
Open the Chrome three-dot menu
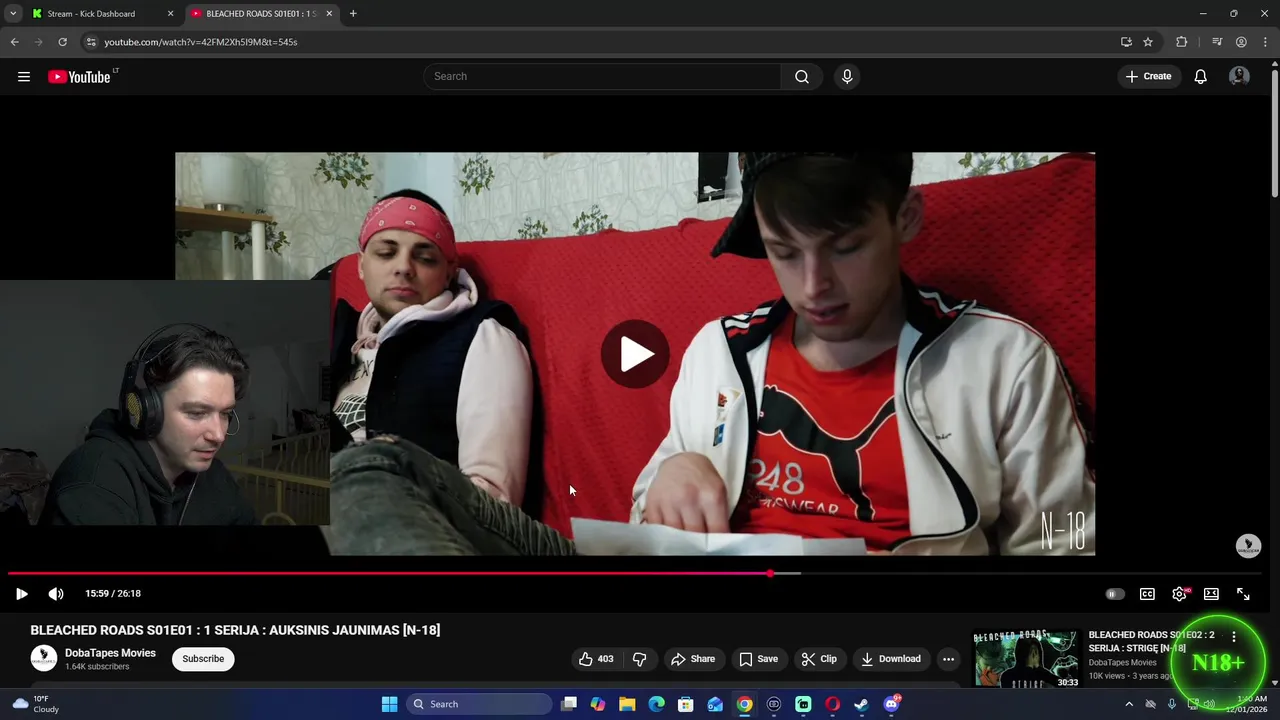tap(1266, 42)
